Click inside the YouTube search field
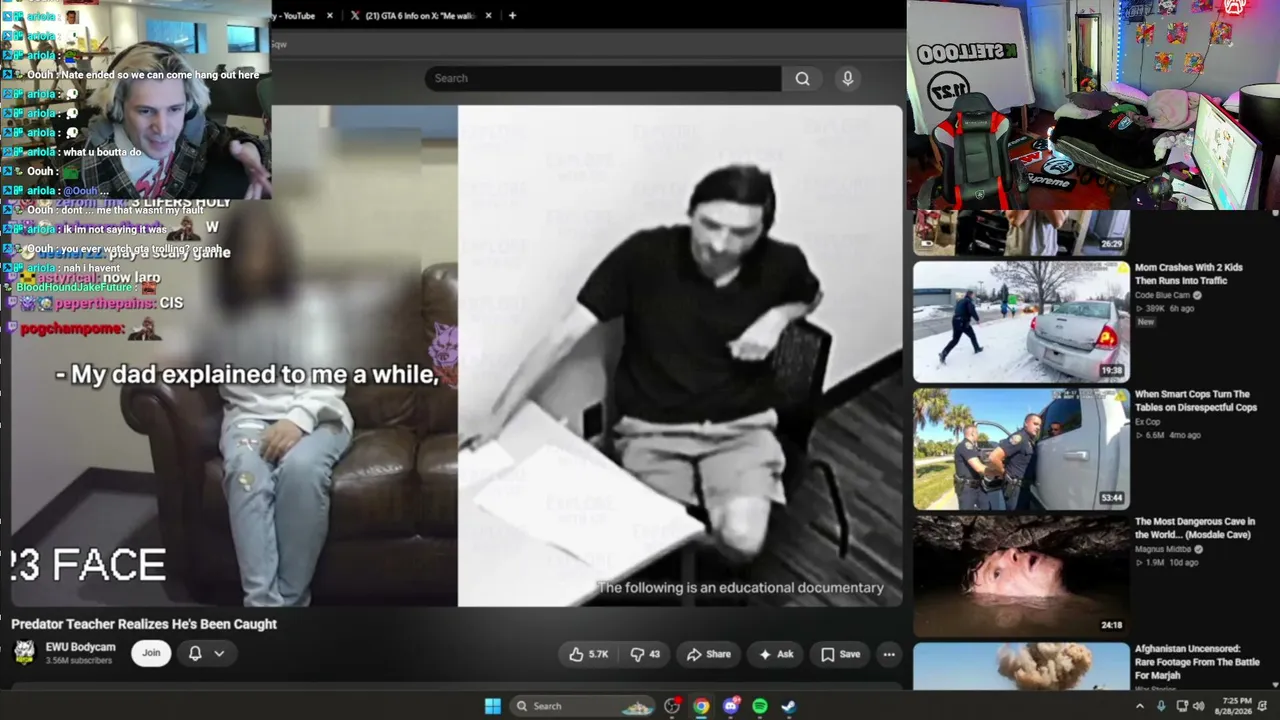1280x720 pixels. click(x=603, y=78)
